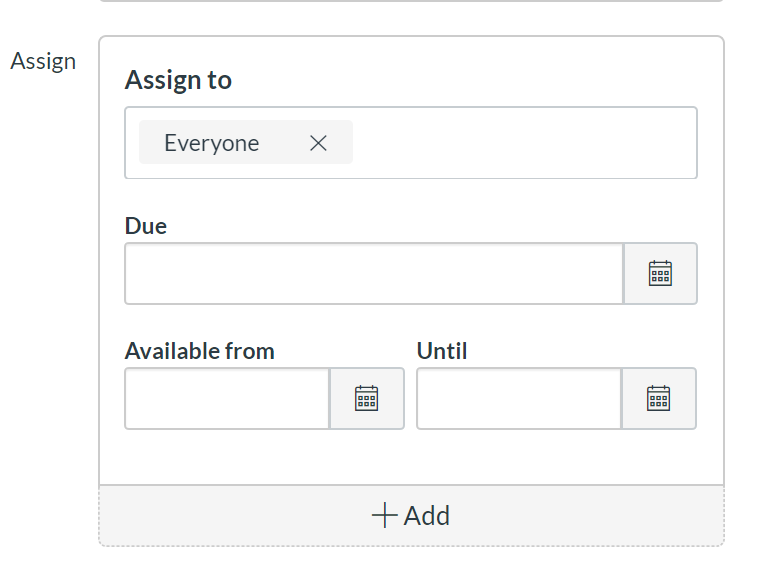765x583 pixels.
Task: Click the Due field label
Action: 146,226
